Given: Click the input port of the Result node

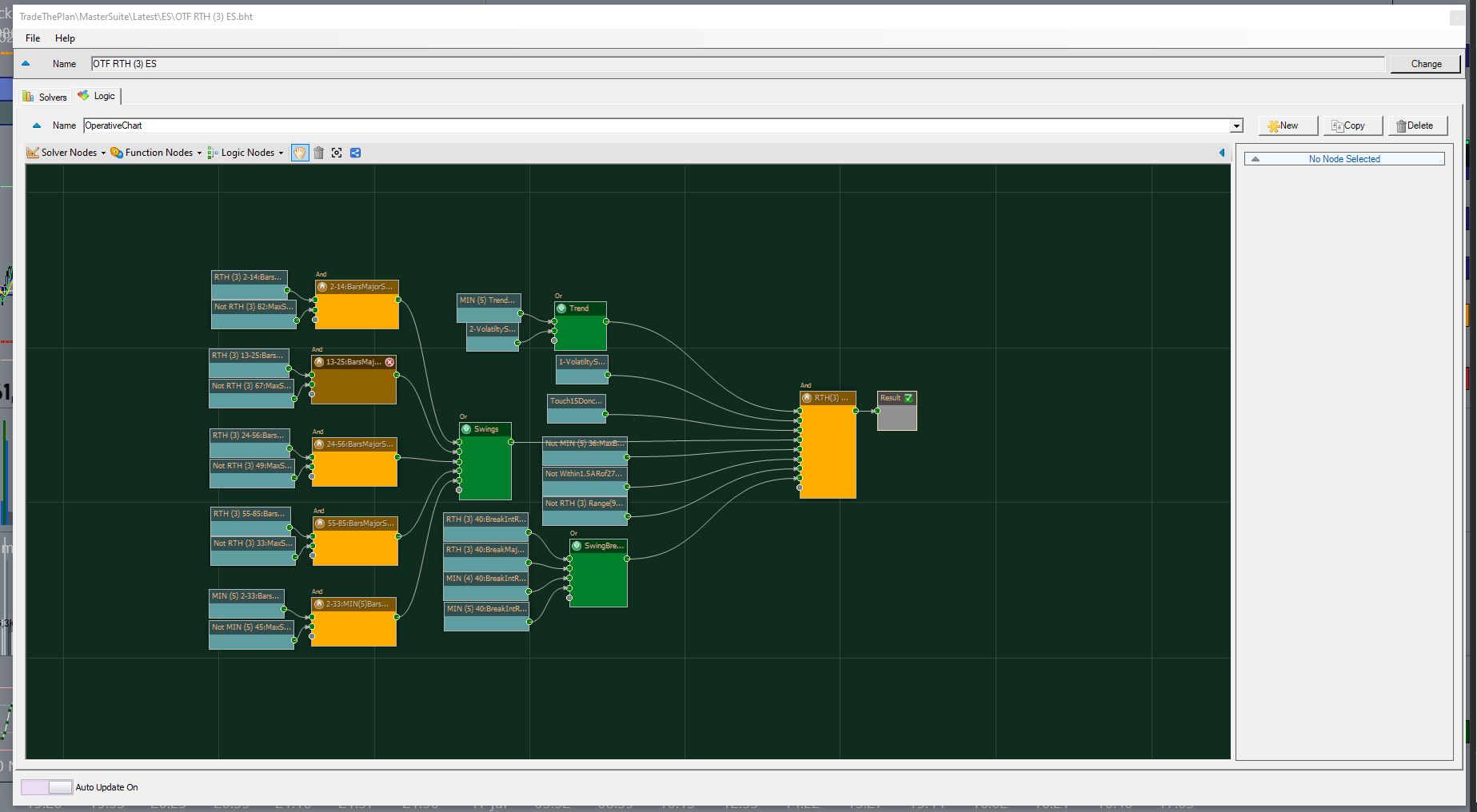Looking at the screenshot, I should point(877,411).
